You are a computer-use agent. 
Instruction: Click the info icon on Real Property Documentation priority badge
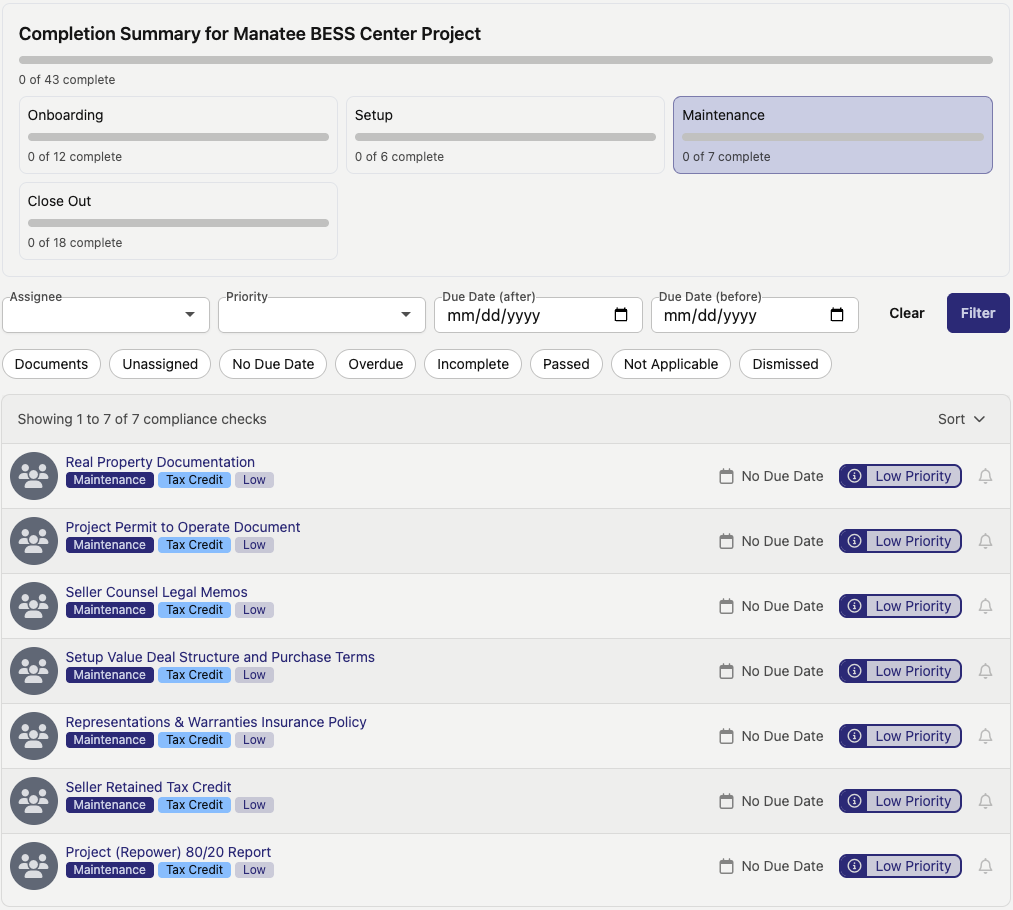coord(854,476)
